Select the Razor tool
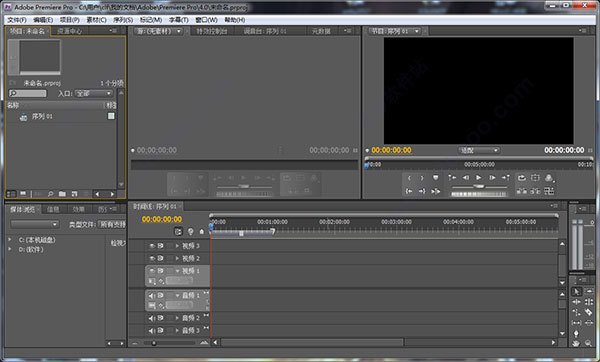600x362 pixels. pyautogui.click(x=589, y=313)
